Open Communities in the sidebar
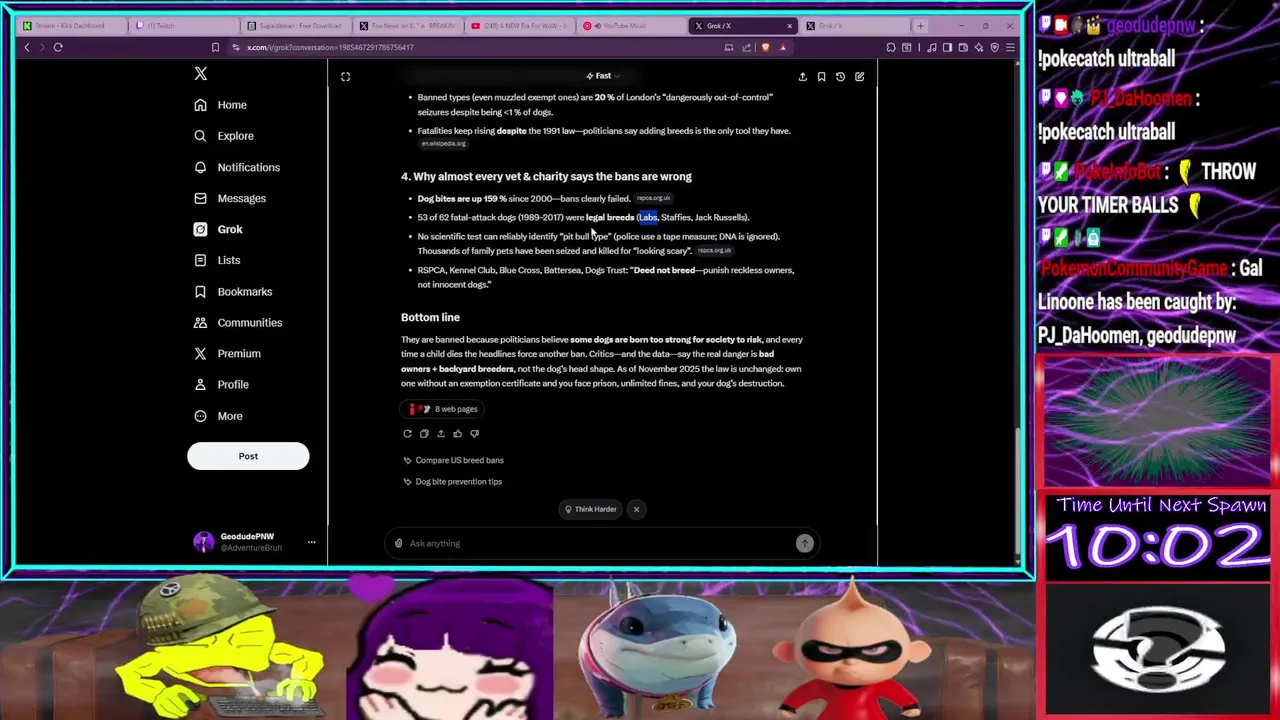Viewport: 1280px width, 720px height. 238,322
